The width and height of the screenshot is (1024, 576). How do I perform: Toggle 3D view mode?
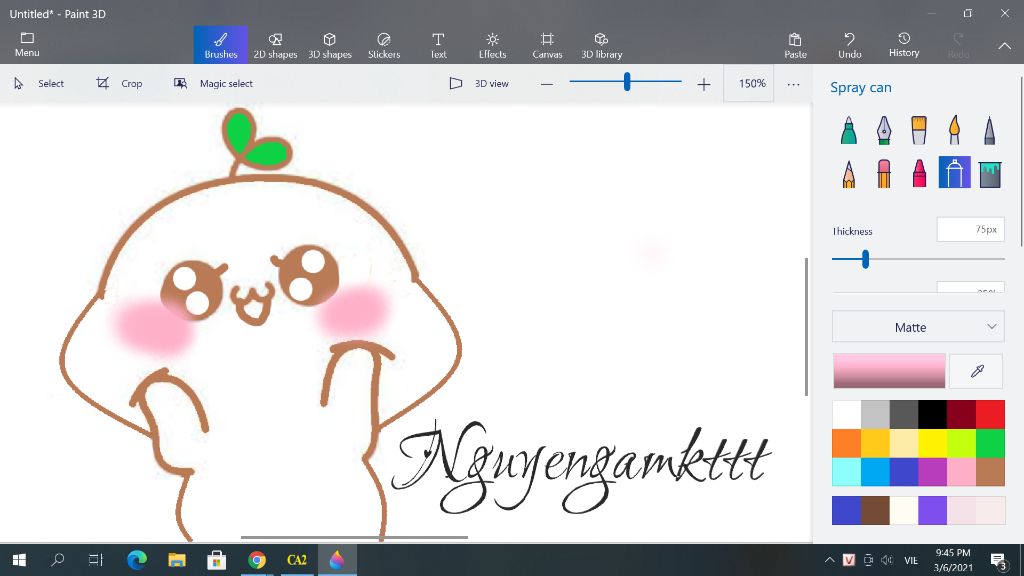(479, 84)
